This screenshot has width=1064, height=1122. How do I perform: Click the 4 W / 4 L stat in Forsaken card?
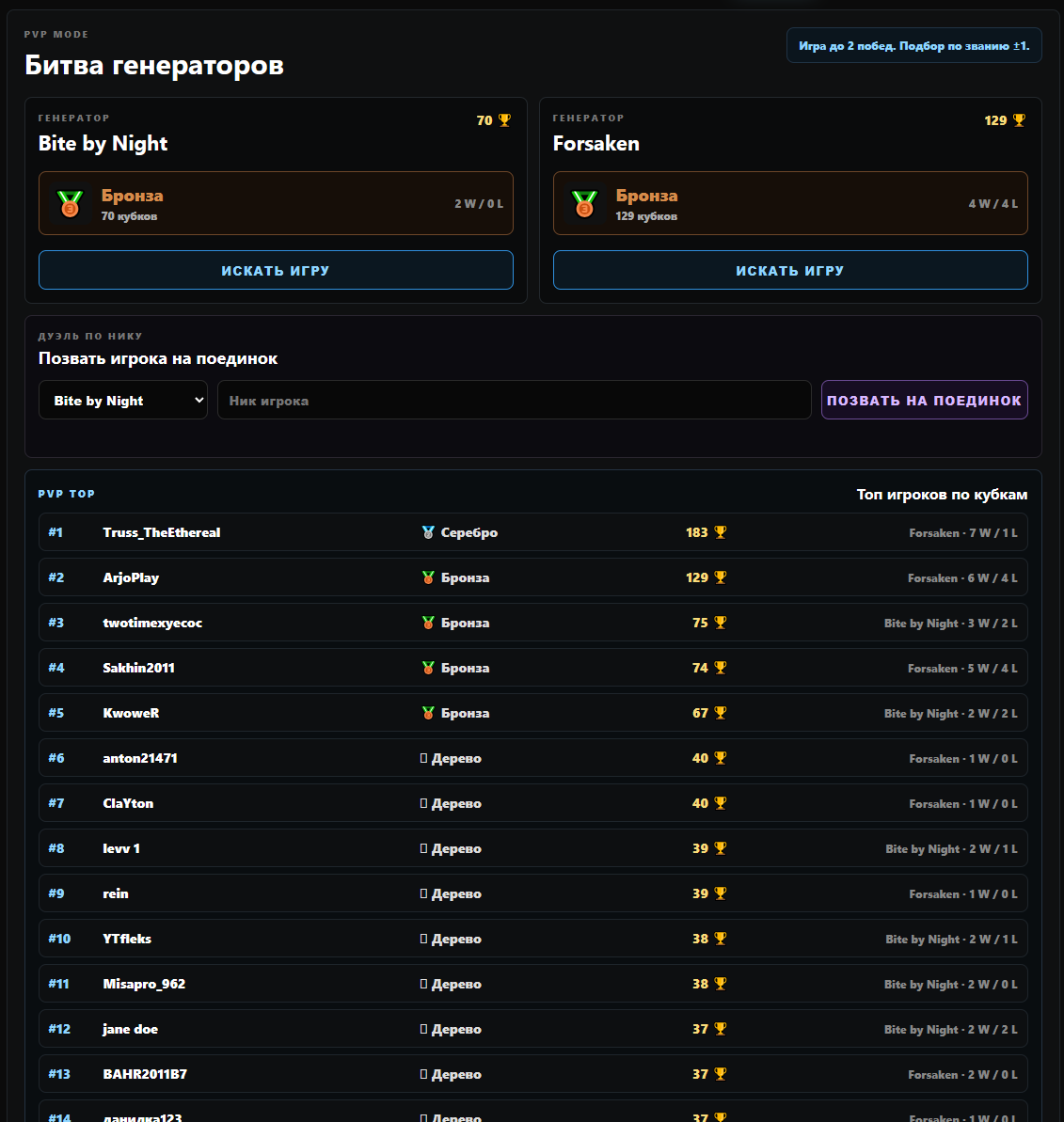pyautogui.click(x=993, y=203)
